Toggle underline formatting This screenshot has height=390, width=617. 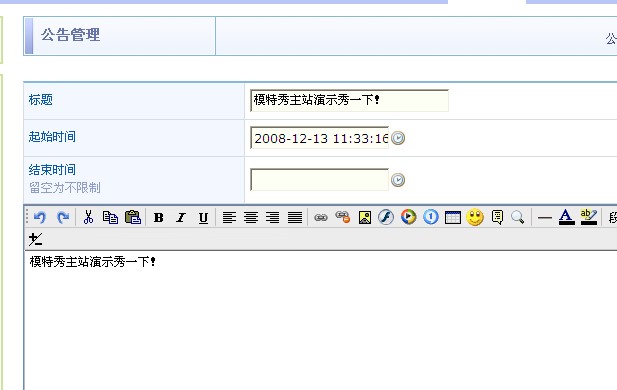[x=203, y=218]
